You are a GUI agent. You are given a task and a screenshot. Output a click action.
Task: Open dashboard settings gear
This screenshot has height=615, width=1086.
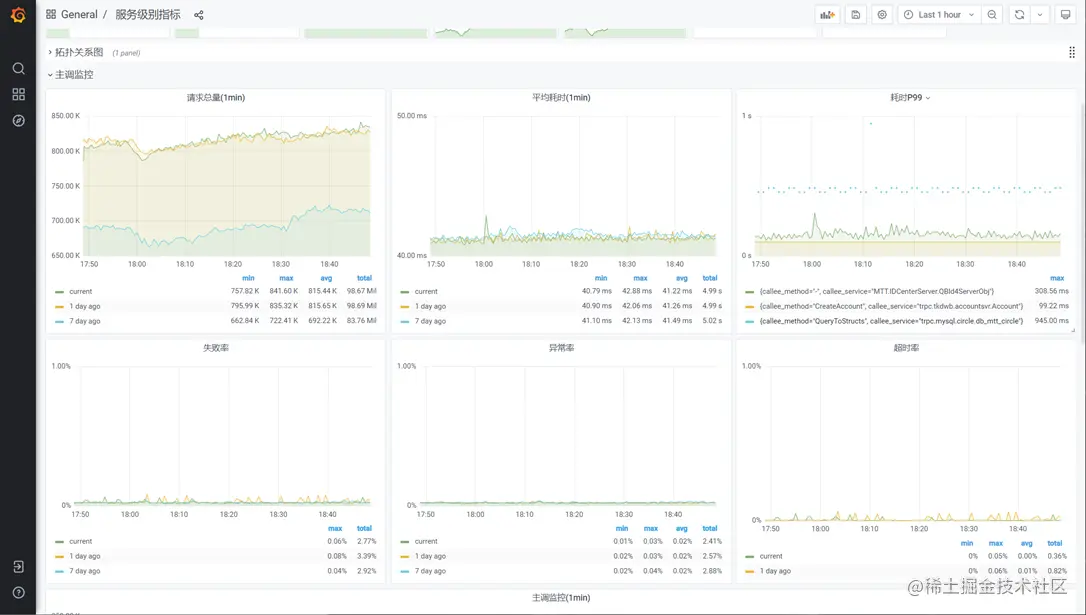point(882,15)
